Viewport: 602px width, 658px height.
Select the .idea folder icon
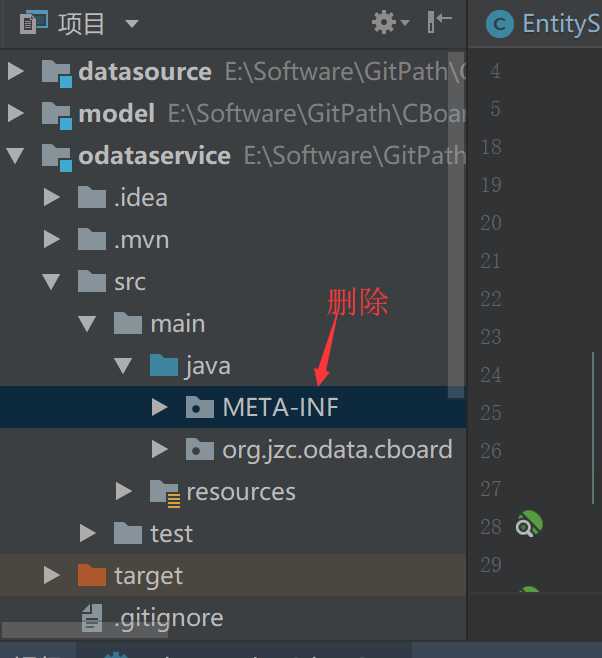[92, 197]
